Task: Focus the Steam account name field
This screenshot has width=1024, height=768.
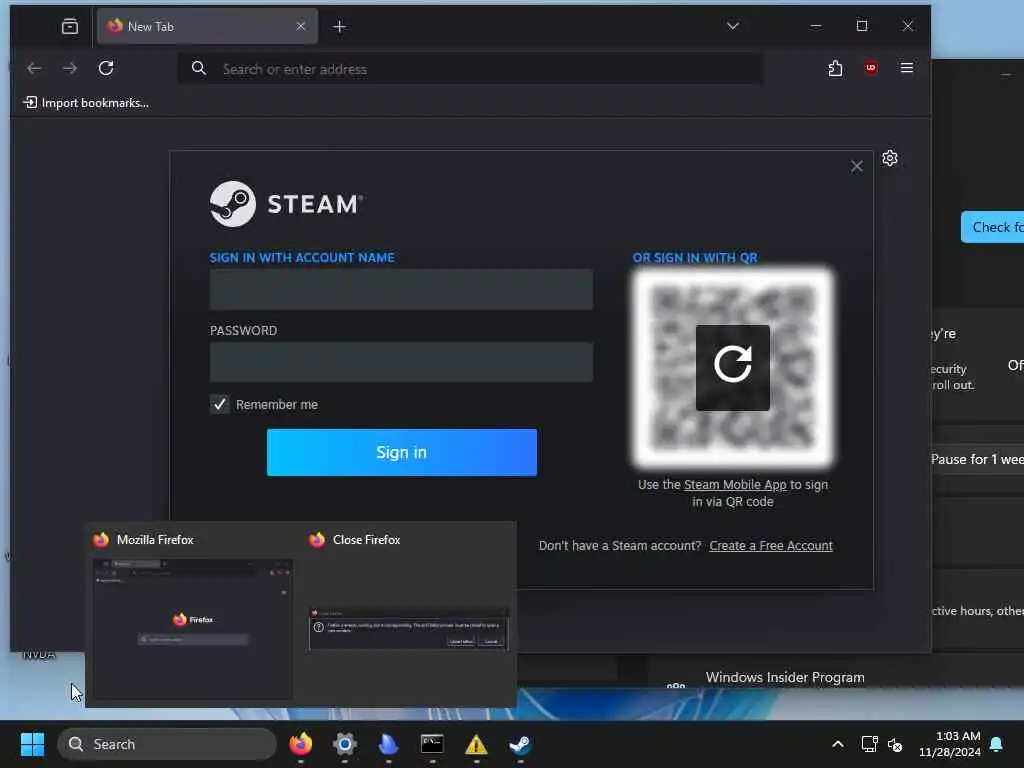Action: 401,289
